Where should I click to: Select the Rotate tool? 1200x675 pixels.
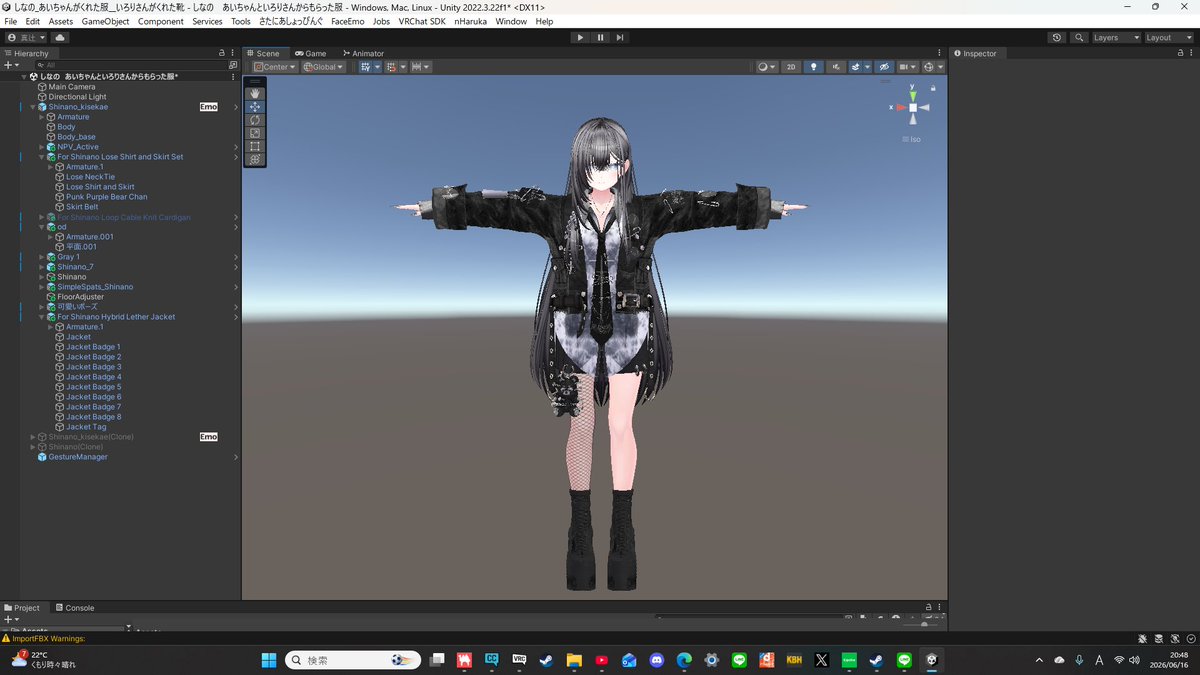pyautogui.click(x=255, y=119)
